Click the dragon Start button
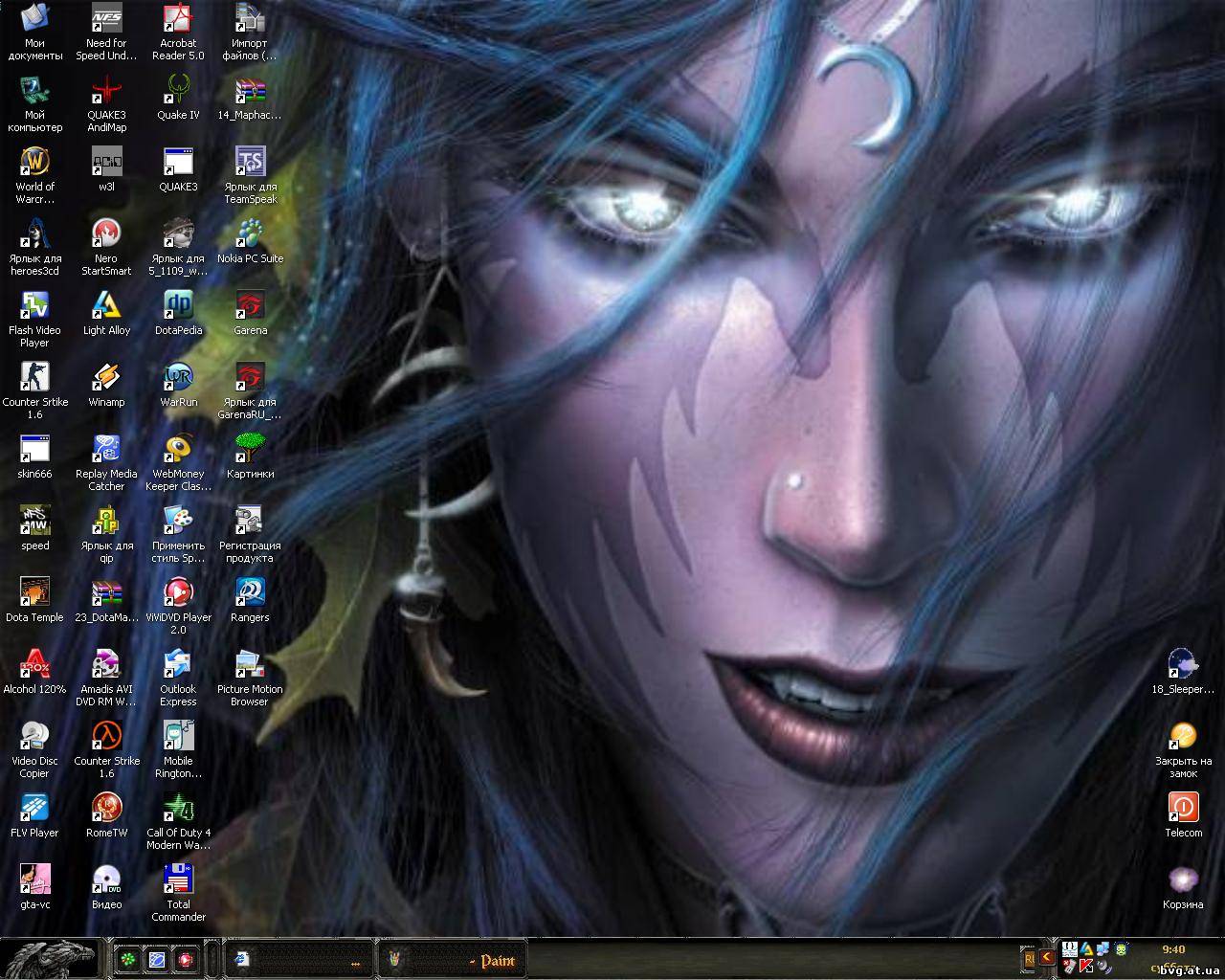This screenshot has width=1225, height=980. coord(48,958)
